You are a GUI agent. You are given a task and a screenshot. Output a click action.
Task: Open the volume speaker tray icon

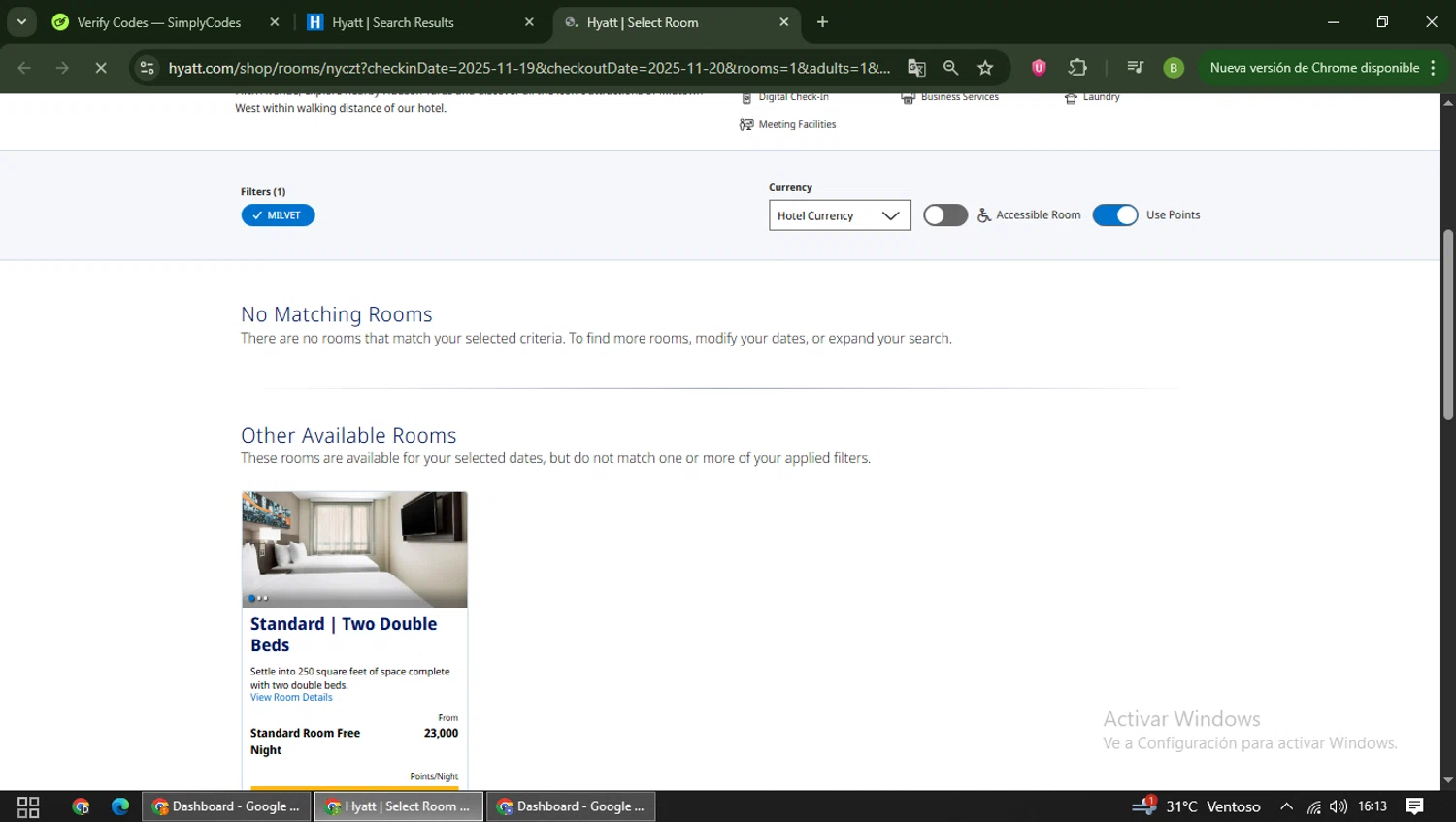click(1339, 806)
